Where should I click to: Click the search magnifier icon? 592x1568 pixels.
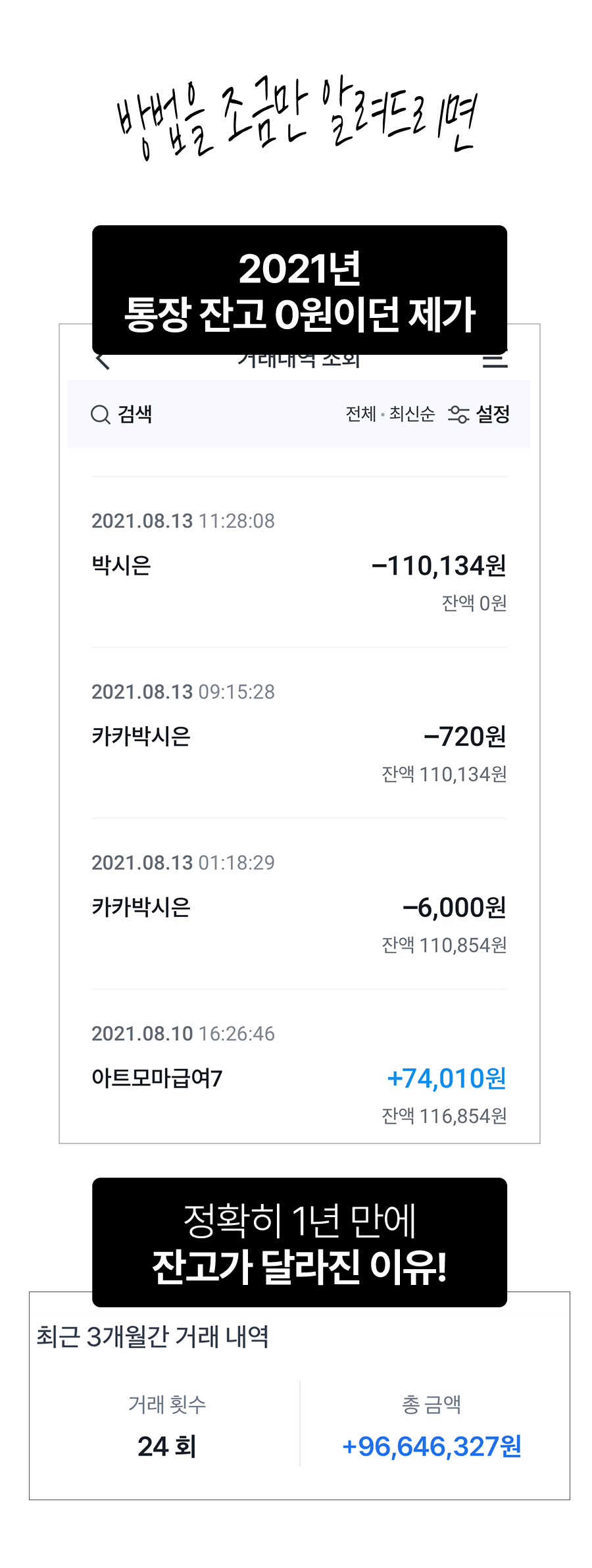click(x=100, y=415)
